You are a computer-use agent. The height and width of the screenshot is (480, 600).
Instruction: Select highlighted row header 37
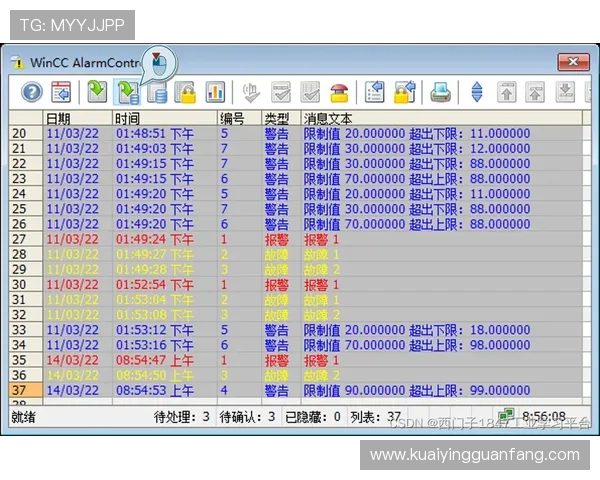pos(26,390)
